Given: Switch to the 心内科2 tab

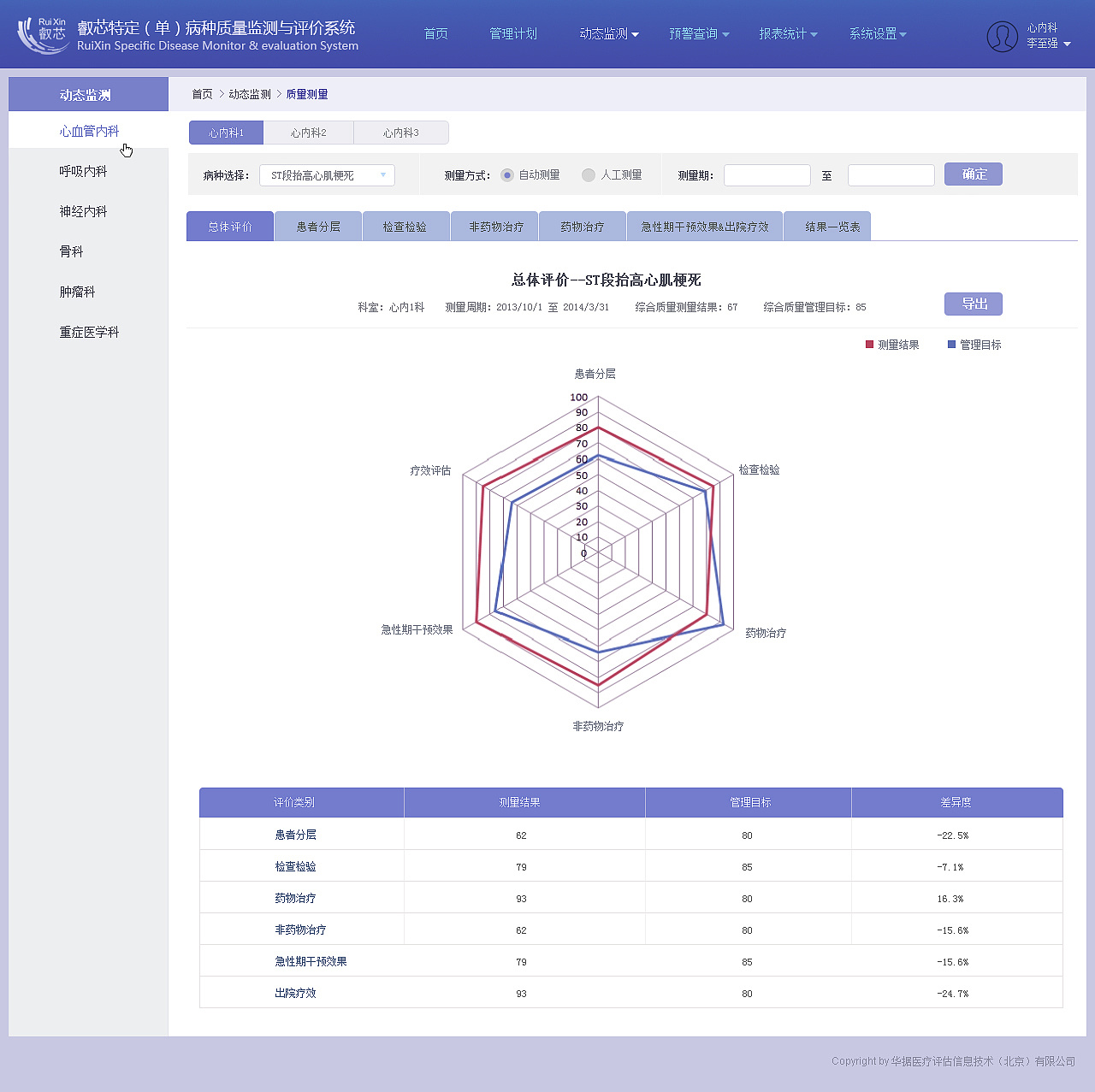Looking at the screenshot, I should (308, 133).
